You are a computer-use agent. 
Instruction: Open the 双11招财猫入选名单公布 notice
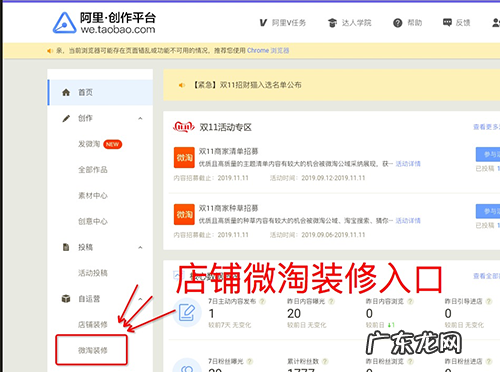pyautogui.click(x=247, y=85)
